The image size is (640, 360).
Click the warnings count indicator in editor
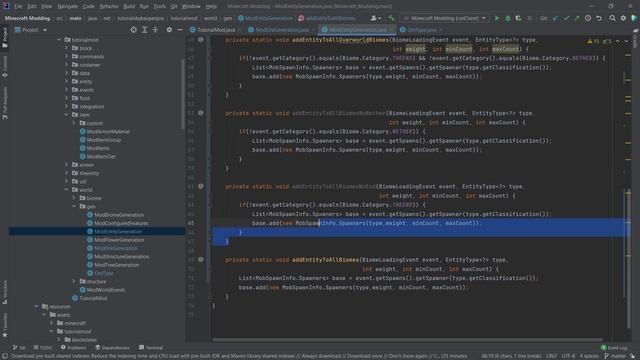593,41
